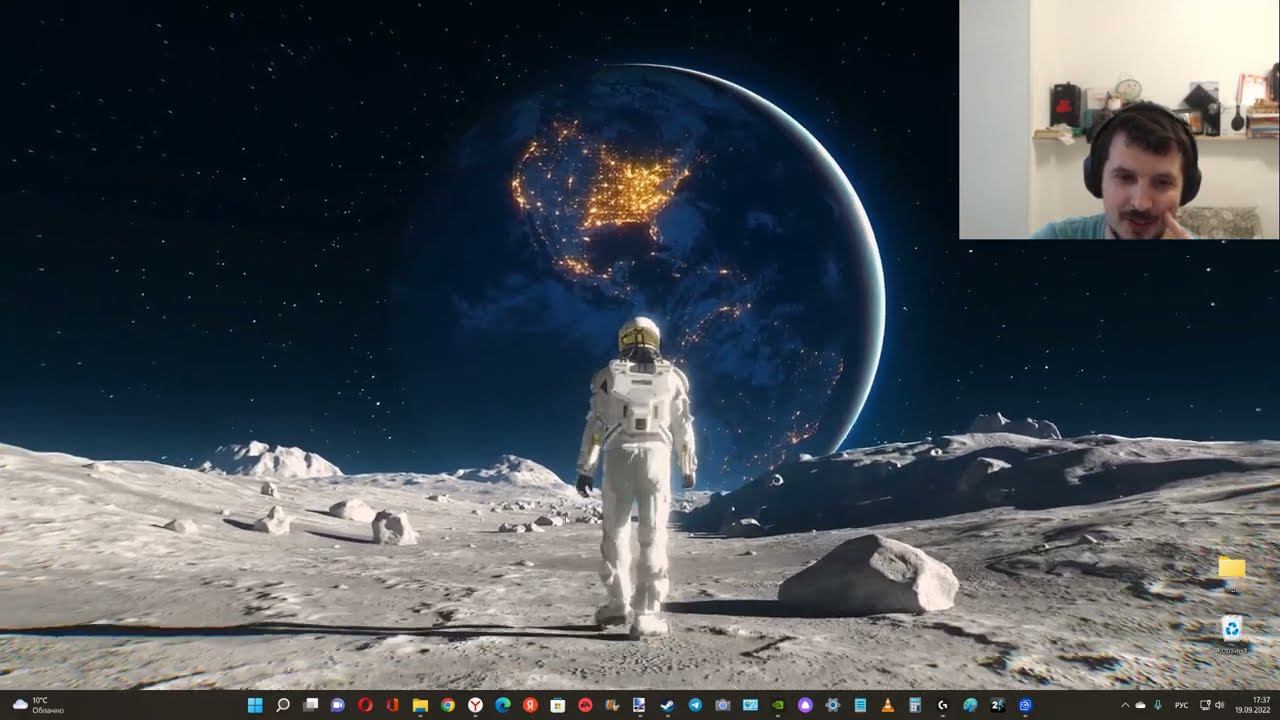Image resolution: width=1280 pixels, height=720 pixels.
Task: Open File Explorer on the taskbar
Action: (x=421, y=705)
